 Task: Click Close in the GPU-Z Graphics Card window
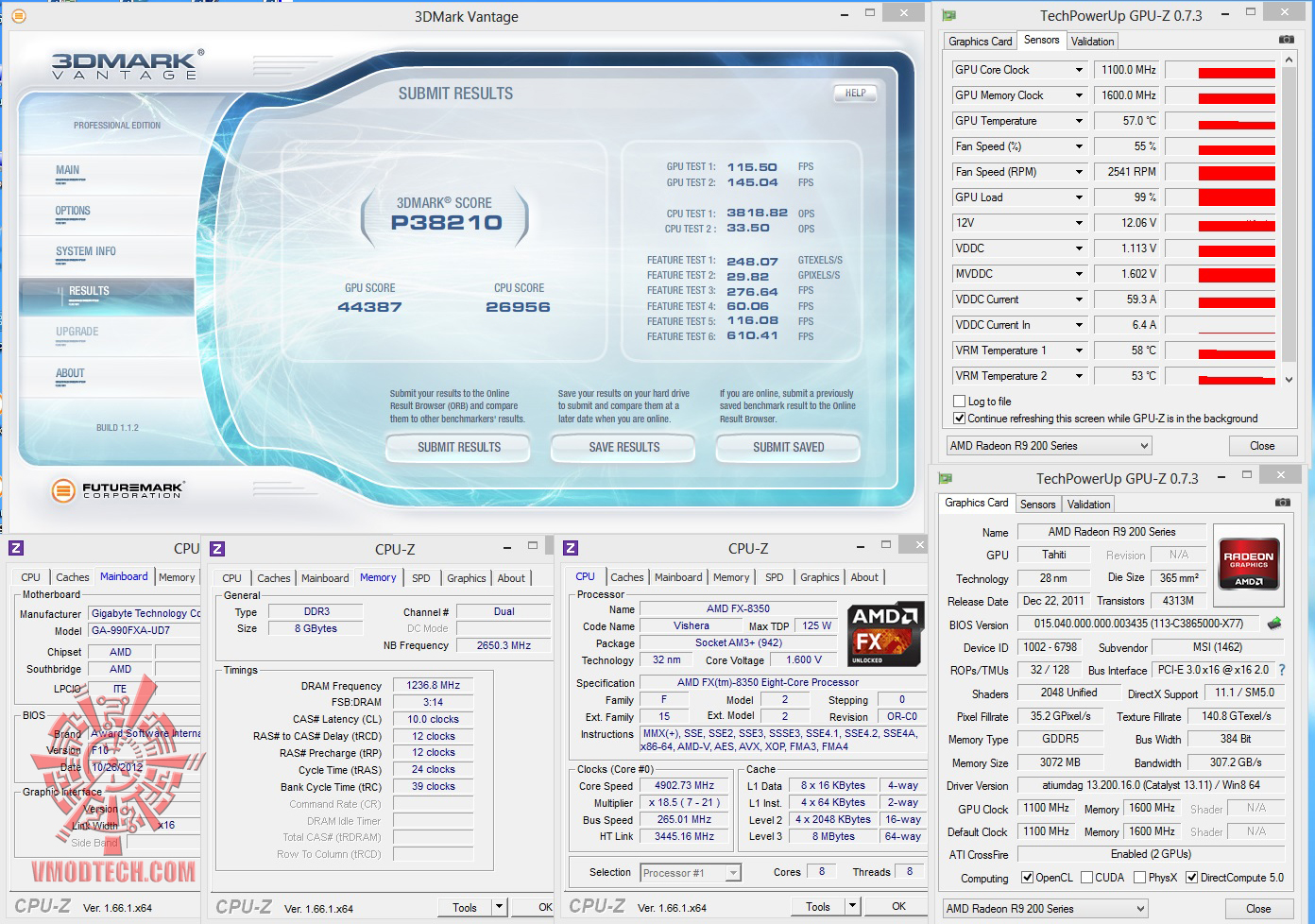(1258, 909)
